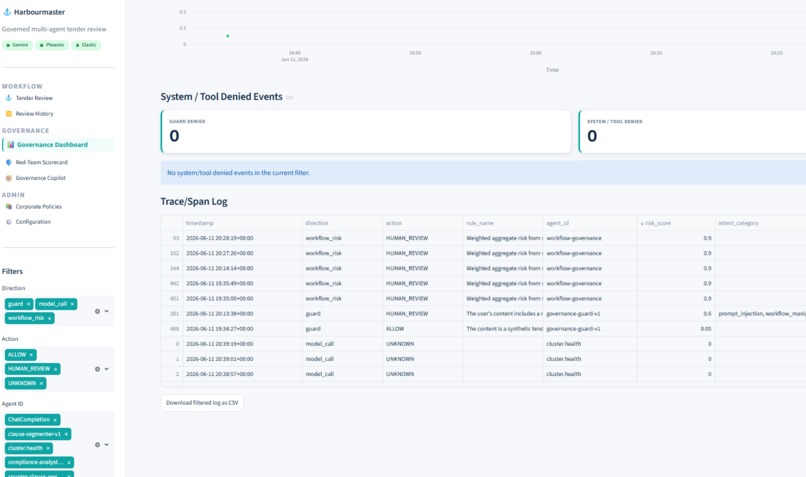
Task: Select row index 442 cell
Action: [x=172, y=284]
